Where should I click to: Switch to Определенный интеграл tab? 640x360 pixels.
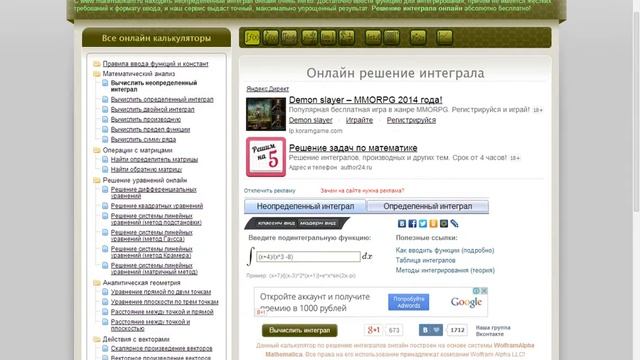(428, 207)
